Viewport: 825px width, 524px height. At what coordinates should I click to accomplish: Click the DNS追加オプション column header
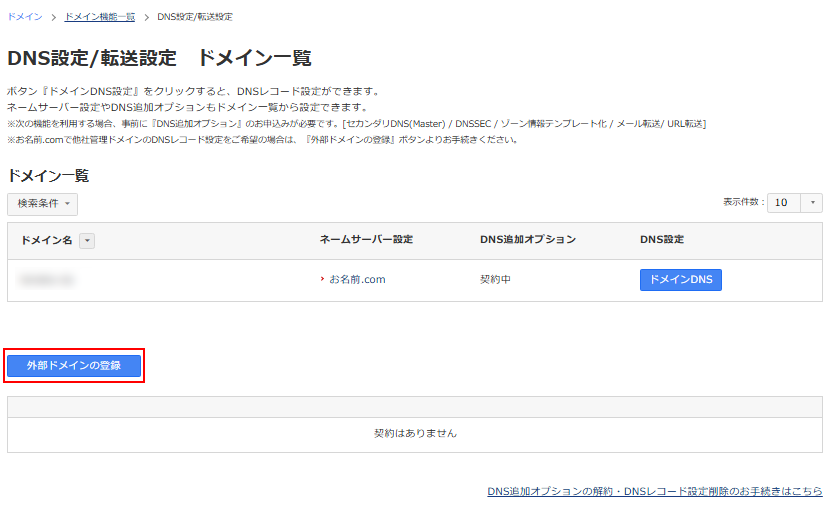point(528,240)
